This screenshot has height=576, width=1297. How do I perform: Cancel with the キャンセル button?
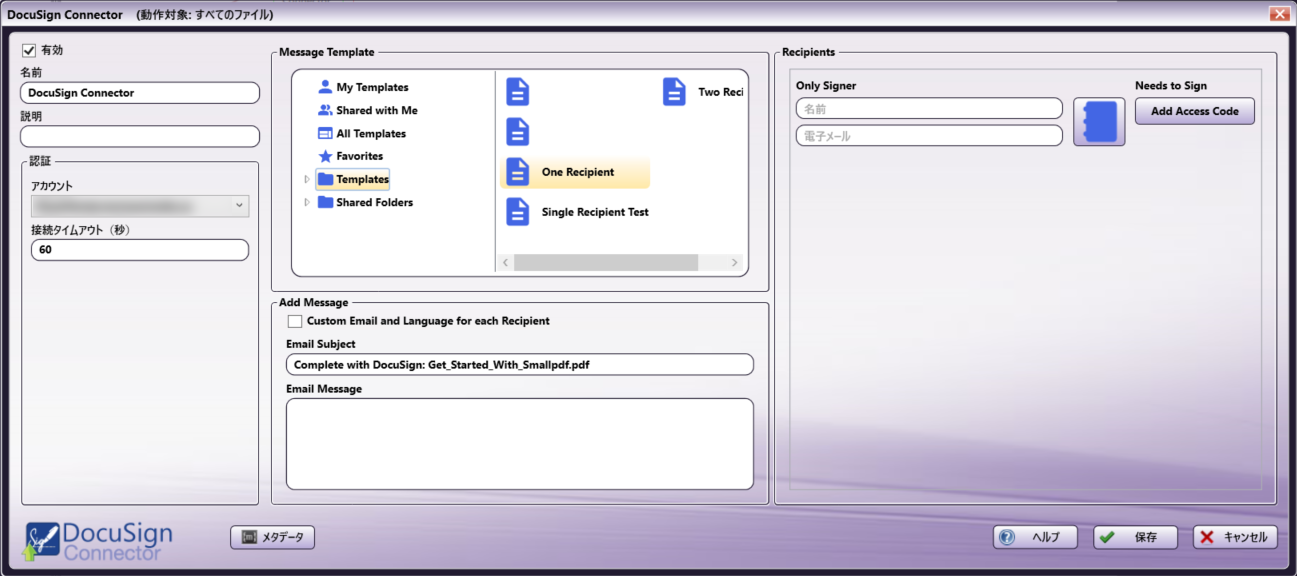tap(1235, 537)
